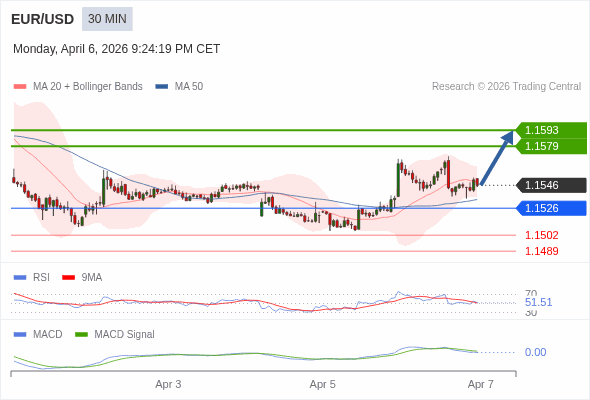The image size is (590, 400).
Task: Click the 'MA 20 + Bollinger Bands' legend label
Action: tap(88, 87)
